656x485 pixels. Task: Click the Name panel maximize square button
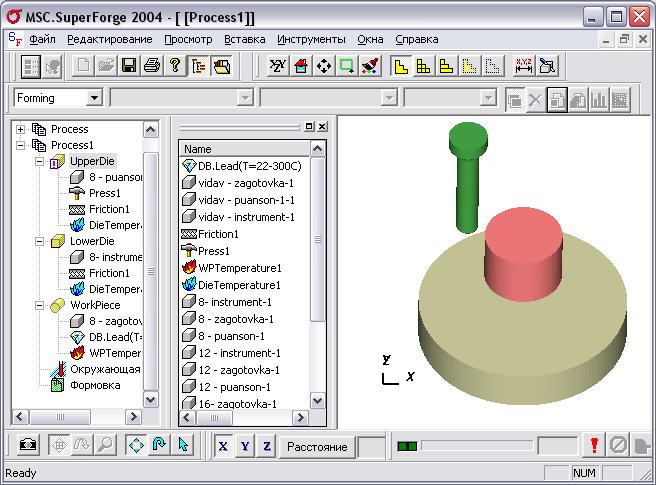tap(309, 126)
